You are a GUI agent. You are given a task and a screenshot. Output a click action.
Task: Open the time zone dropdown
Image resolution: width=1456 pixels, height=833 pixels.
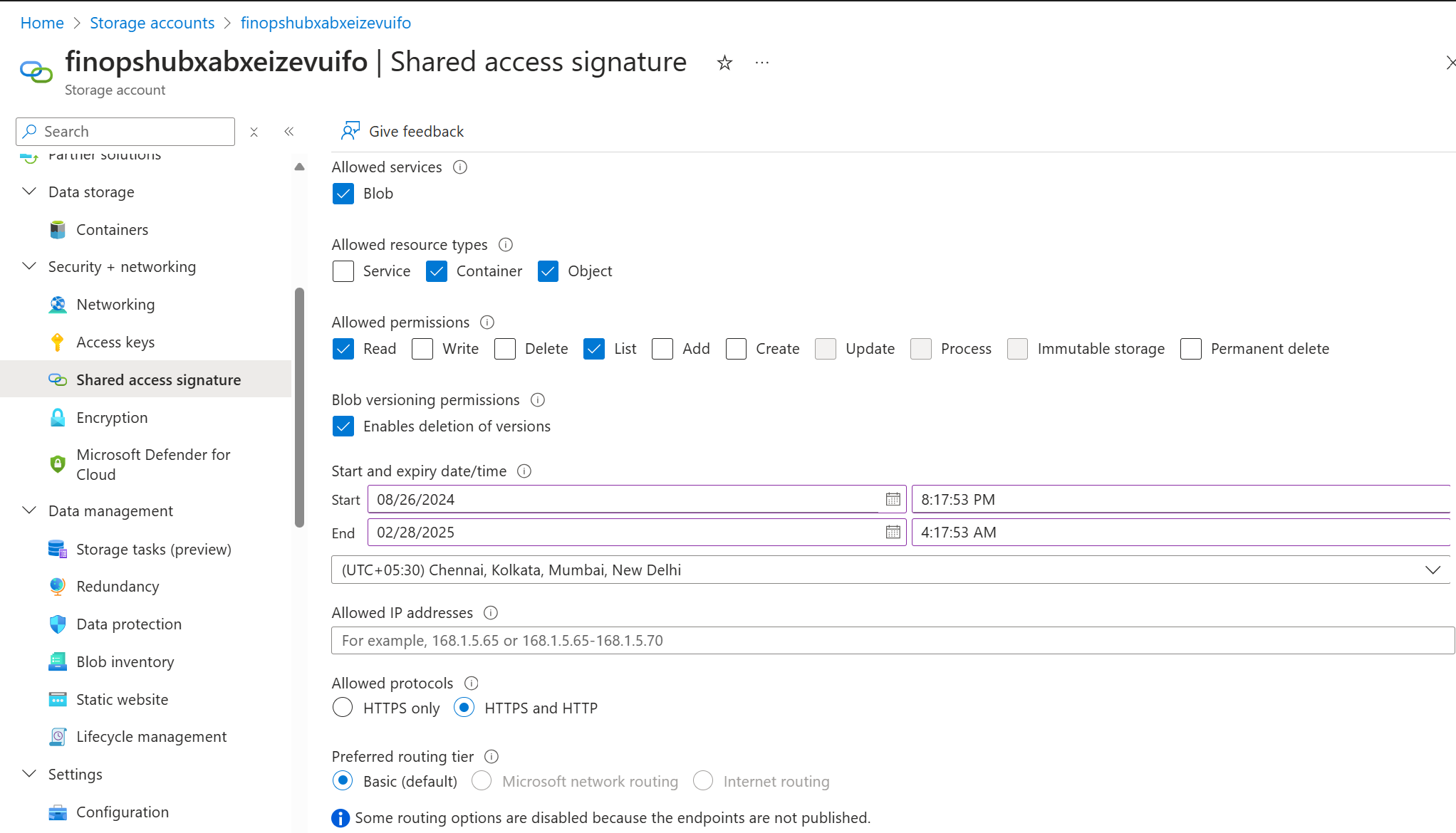pos(890,570)
